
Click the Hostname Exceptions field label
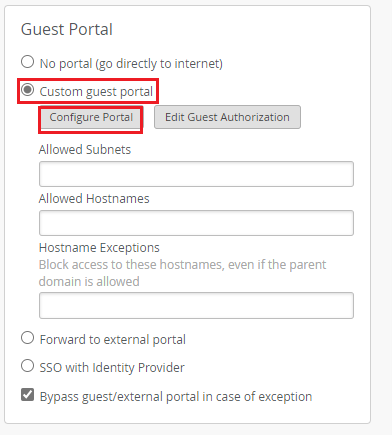(99, 248)
